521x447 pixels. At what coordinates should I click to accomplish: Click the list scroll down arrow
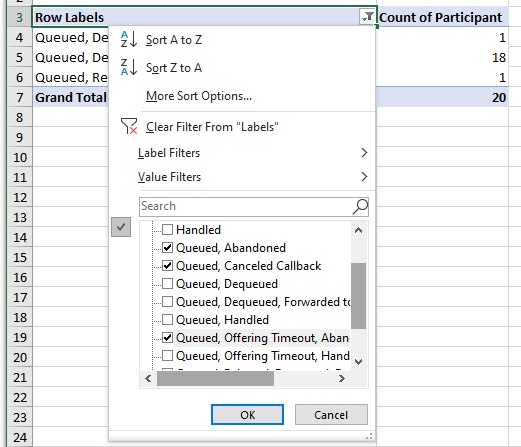(x=359, y=361)
